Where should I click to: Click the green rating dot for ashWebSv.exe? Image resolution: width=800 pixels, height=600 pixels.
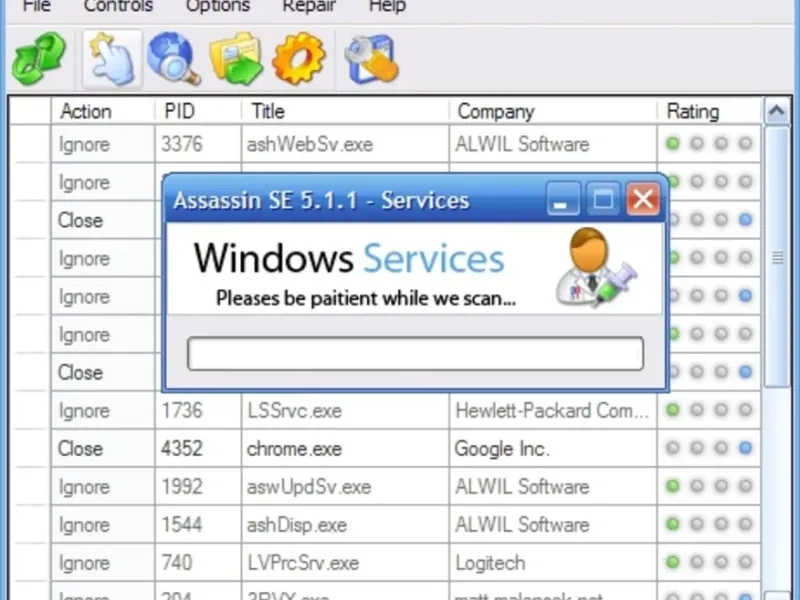[673, 143]
